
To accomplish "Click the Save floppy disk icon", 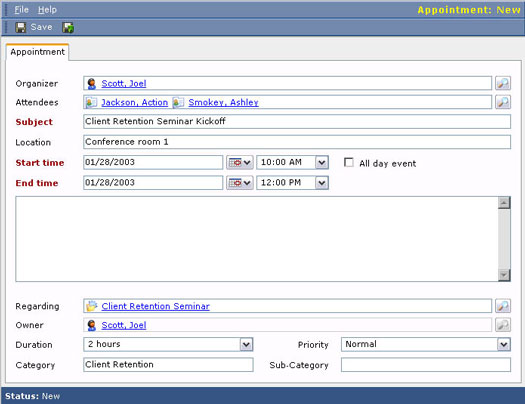I will point(20,27).
